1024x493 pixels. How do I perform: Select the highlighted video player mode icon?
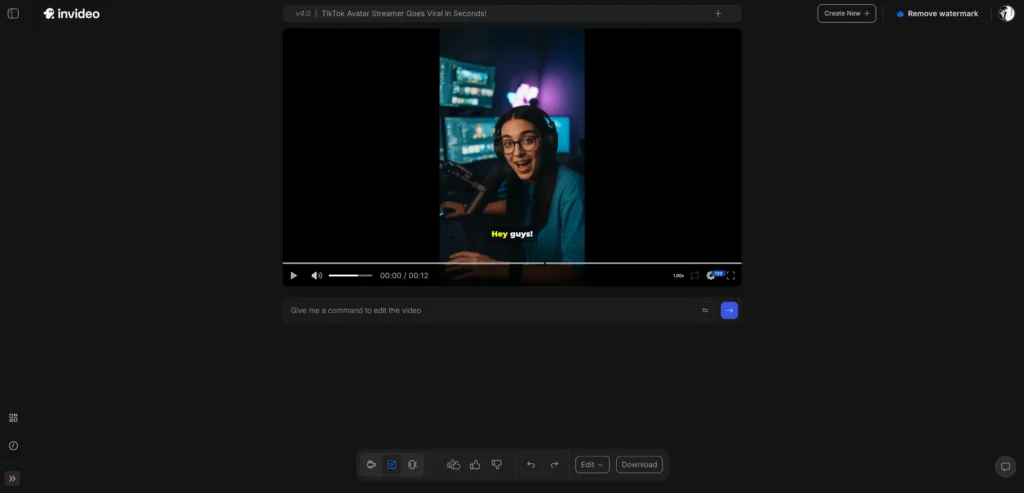(391, 464)
